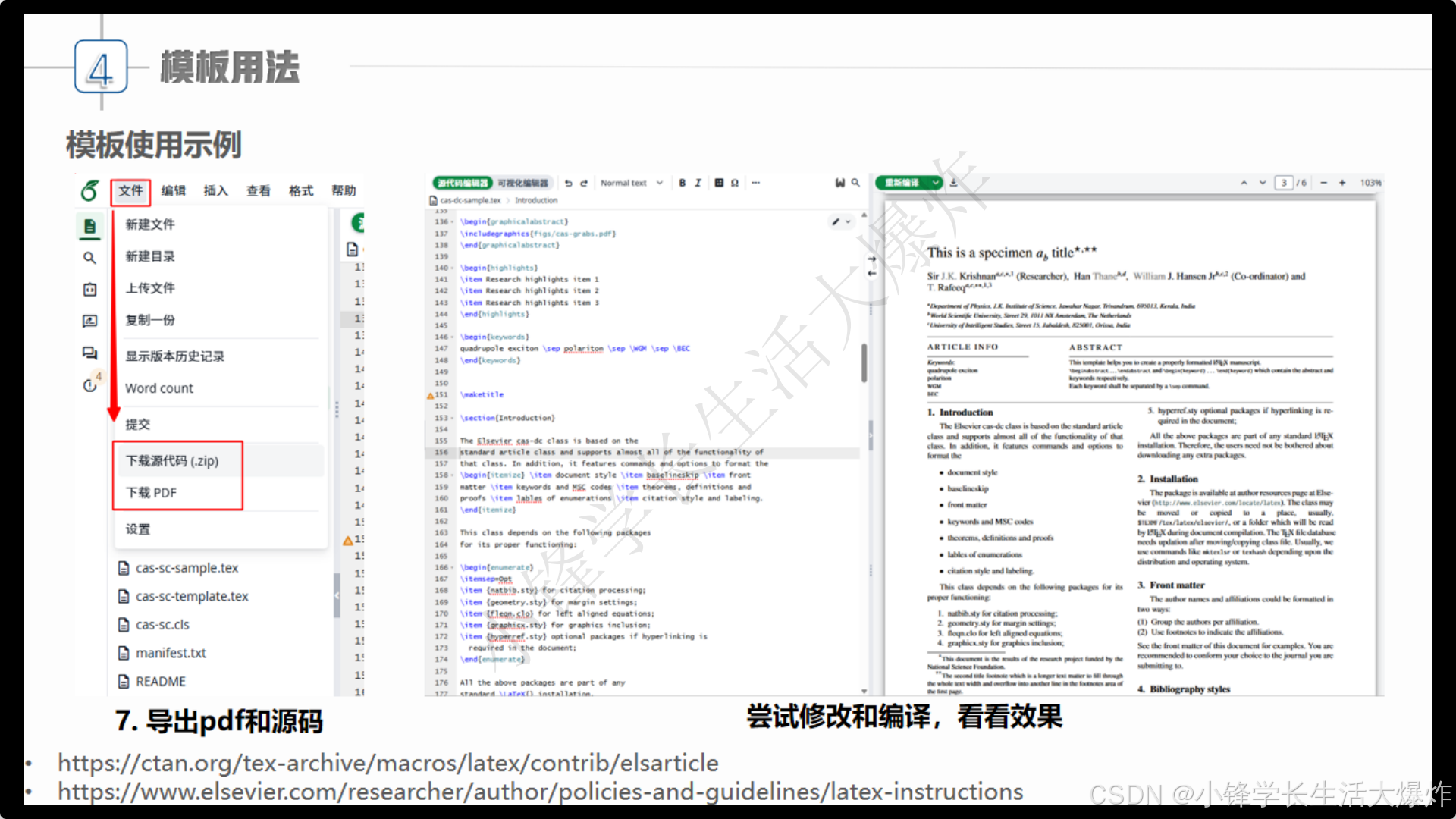The width and height of the screenshot is (1456, 819).
Task: Click the PDF page number field
Action: tap(1283, 183)
